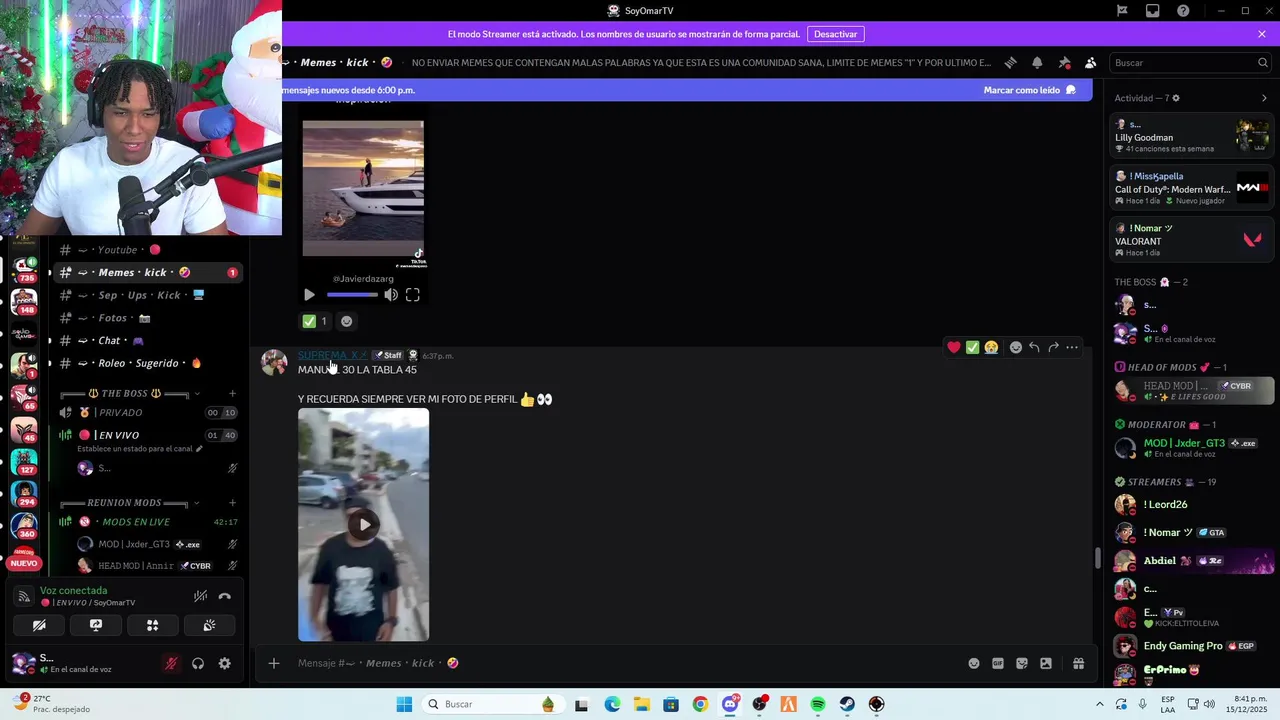Viewport: 1280px width, 720px height.
Task: Open Steam from the taskbar
Action: click(x=847, y=704)
